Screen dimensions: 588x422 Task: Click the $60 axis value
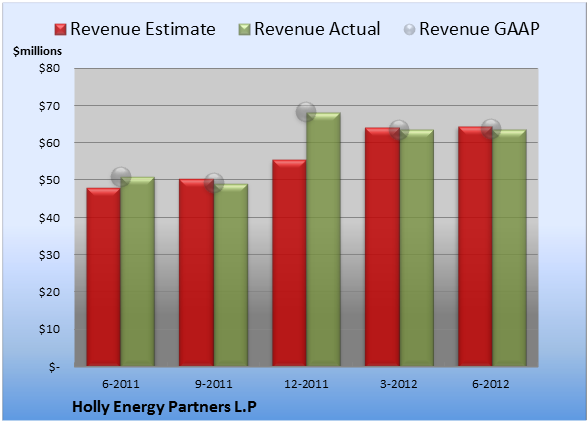pos(49,143)
